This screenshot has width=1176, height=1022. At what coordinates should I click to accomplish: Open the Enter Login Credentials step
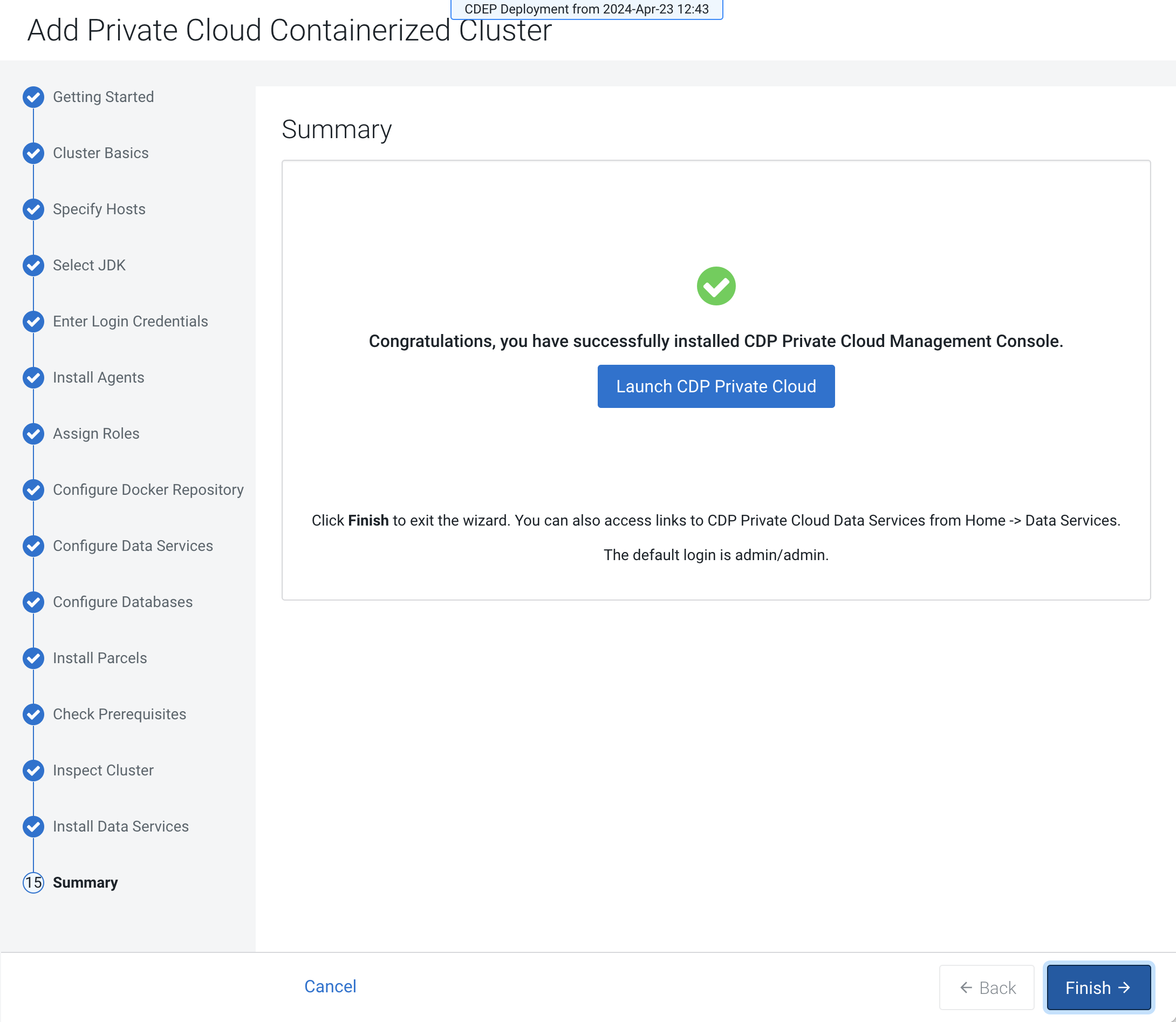pos(131,321)
